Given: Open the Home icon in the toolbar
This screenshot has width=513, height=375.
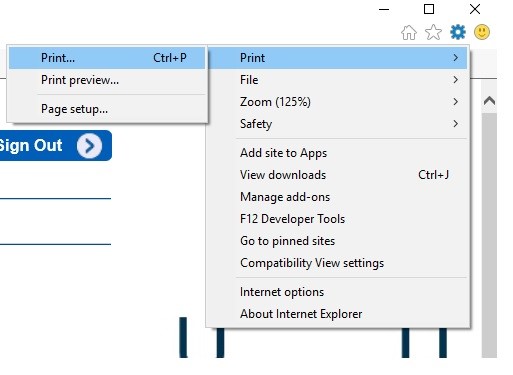Looking at the screenshot, I should (x=409, y=32).
